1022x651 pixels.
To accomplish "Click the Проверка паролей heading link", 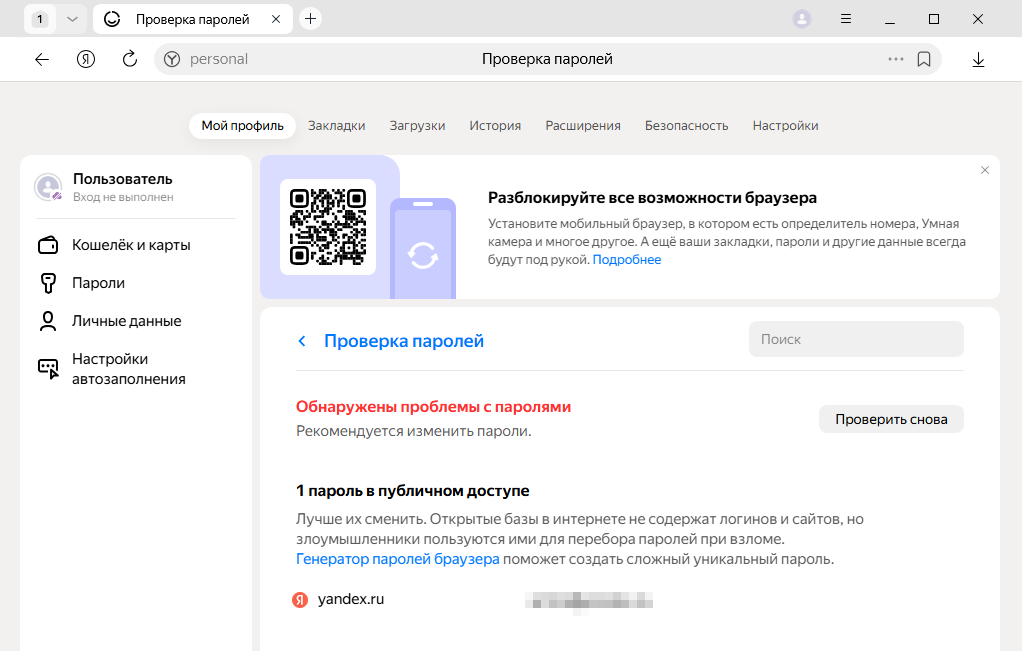I will [x=403, y=341].
